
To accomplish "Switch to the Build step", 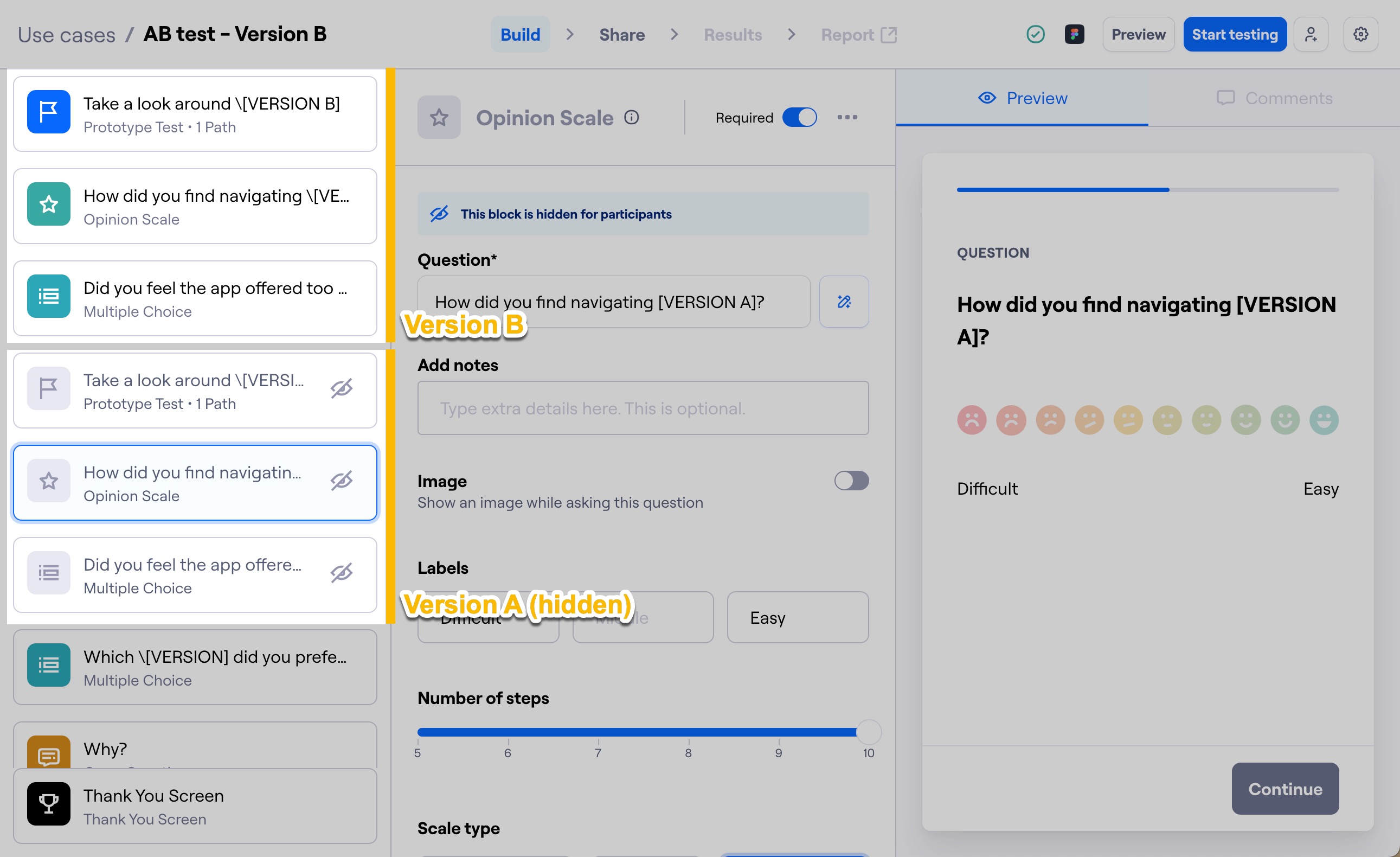I will [x=520, y=35].
